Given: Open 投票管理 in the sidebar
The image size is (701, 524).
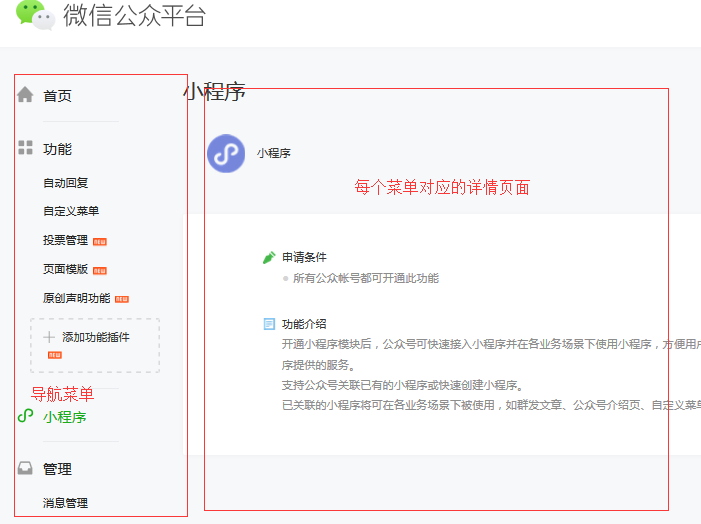Looking at the screenshot, I should tap(65, 240).
